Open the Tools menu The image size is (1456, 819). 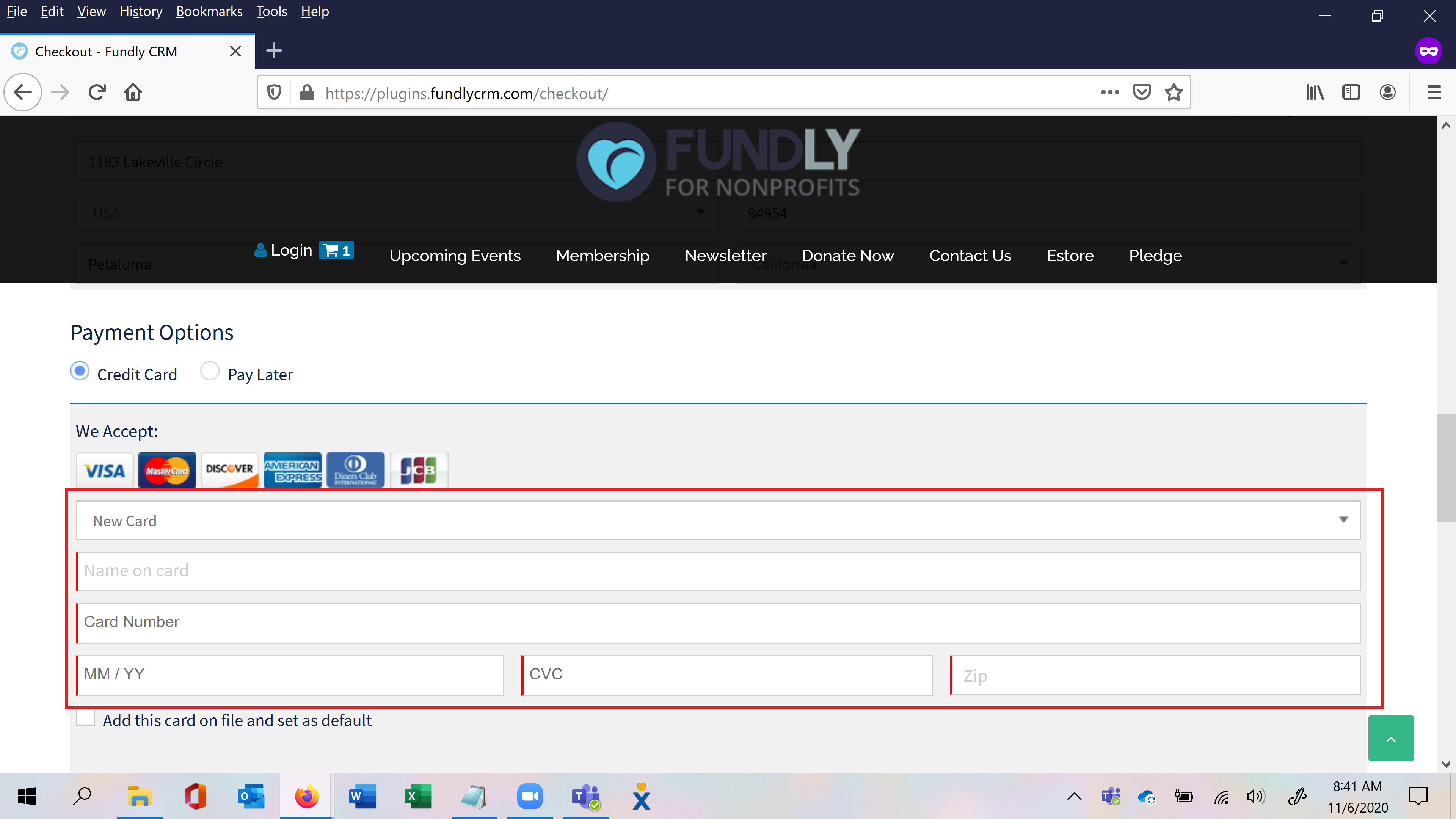point(272,11)
